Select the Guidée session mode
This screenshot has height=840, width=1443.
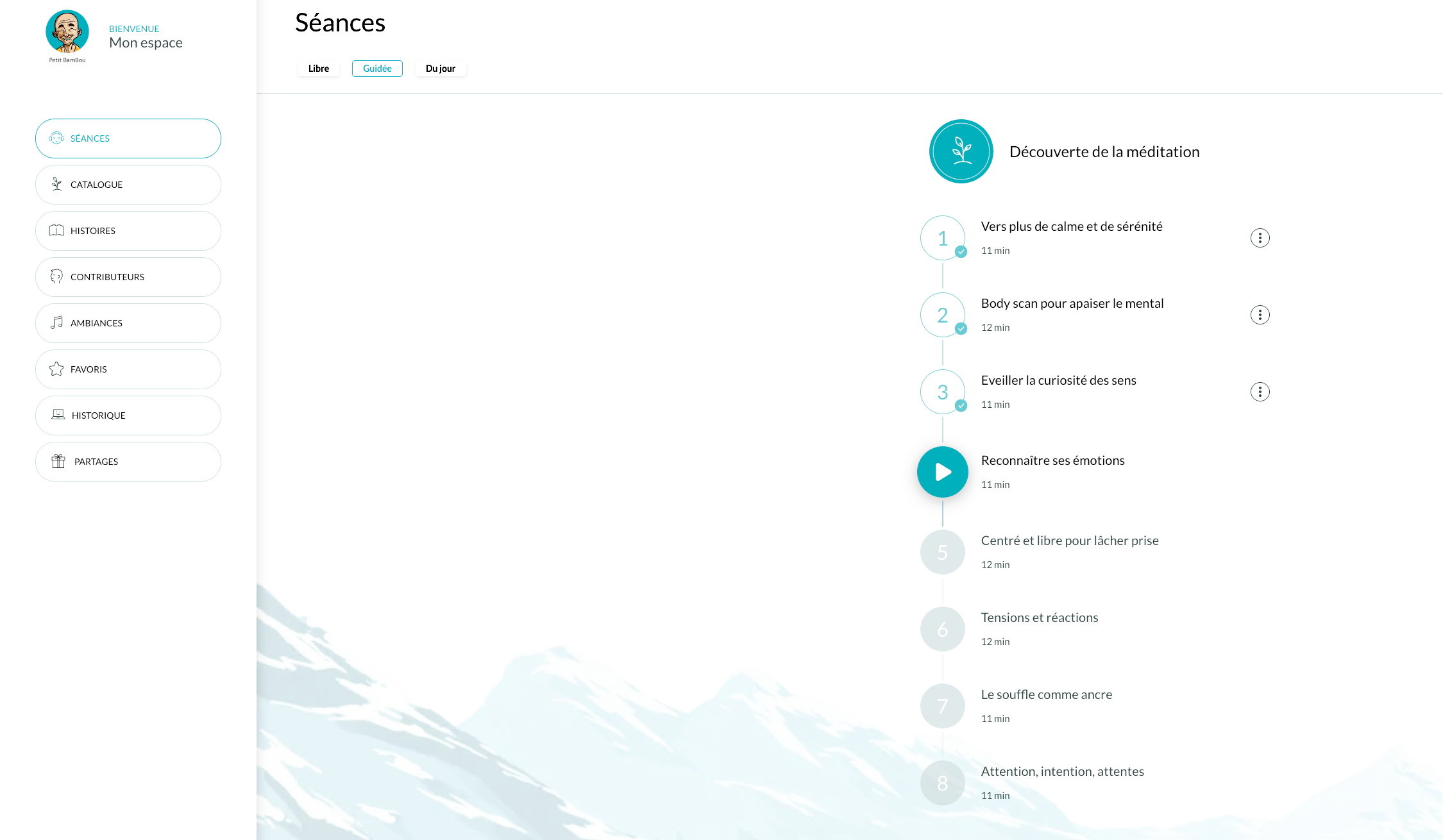[x=377, y=69]
